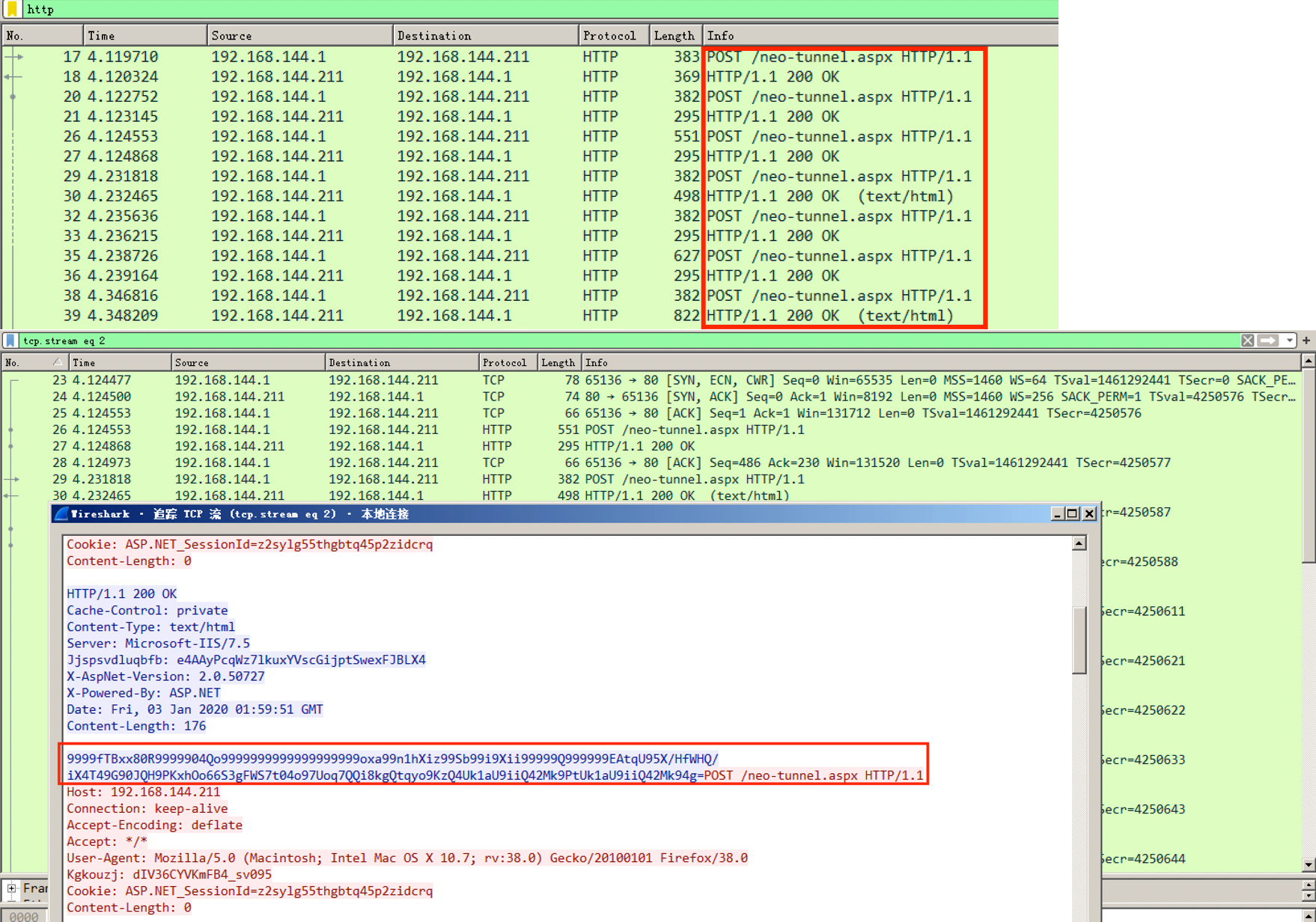This screenshot has width=1316, height=922.
Task: Sort upper packet list by Info column
Action: [880, 35]
